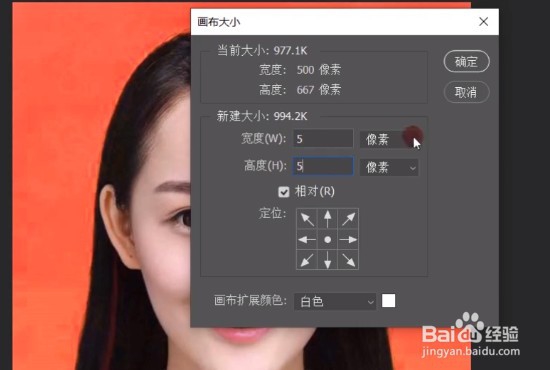The image size is (550, 370).
Task: Set anchor to top-right arrow
Action: (348, 219)
